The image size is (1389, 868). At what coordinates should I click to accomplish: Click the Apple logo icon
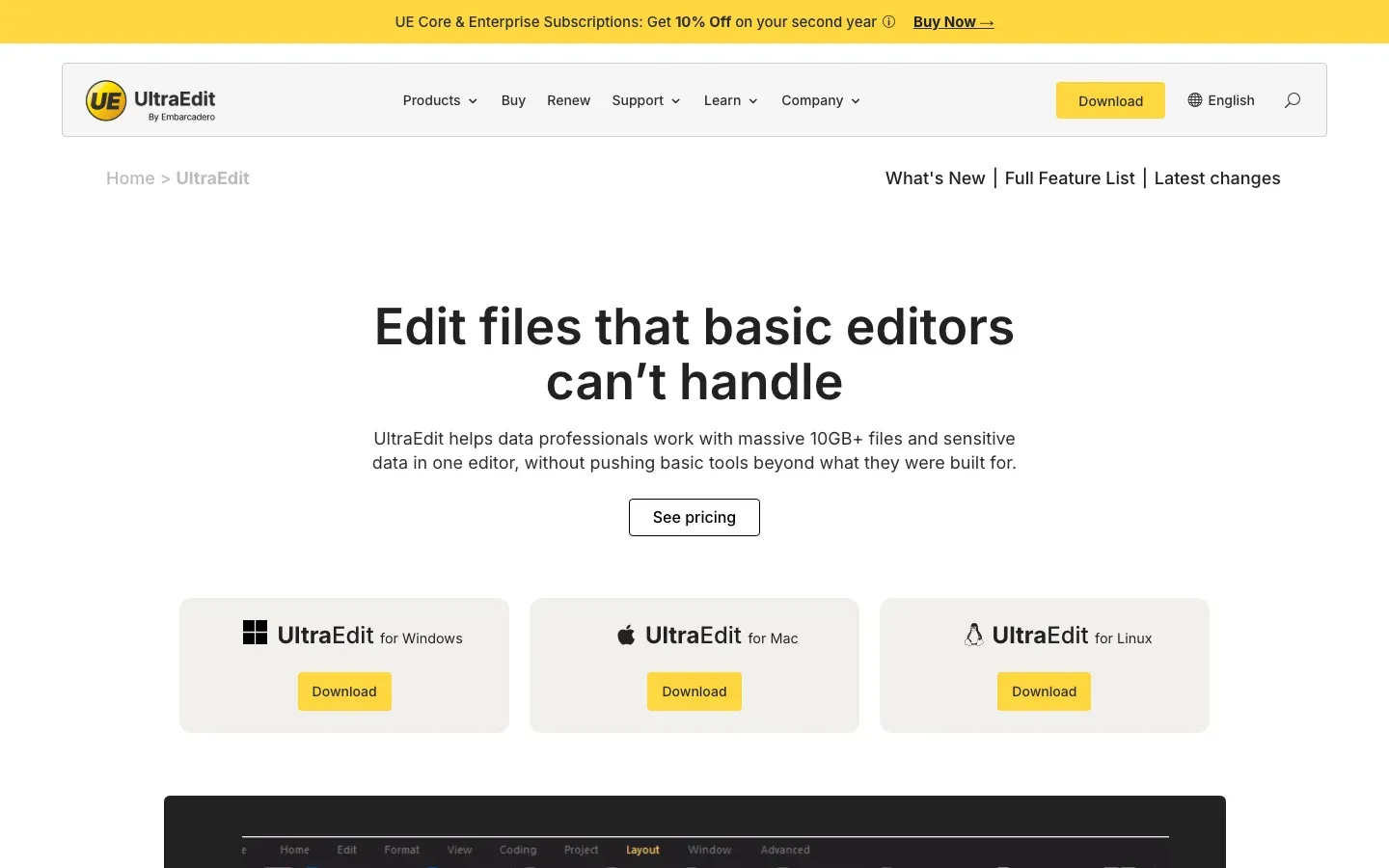[x=627, y=635]
